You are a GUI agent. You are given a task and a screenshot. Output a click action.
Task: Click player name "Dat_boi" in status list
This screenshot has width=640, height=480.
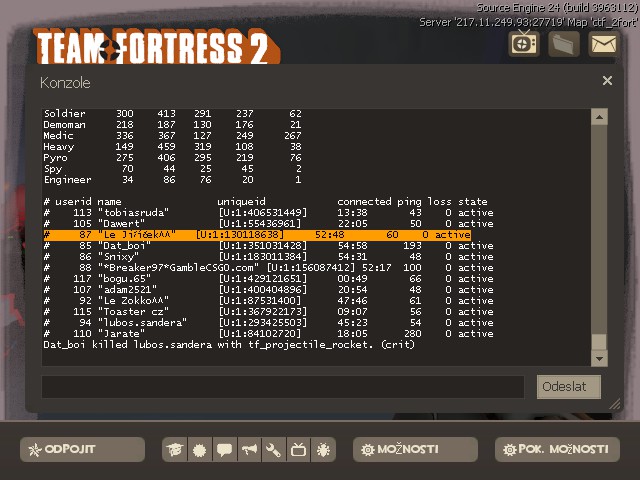pos(124,246)
